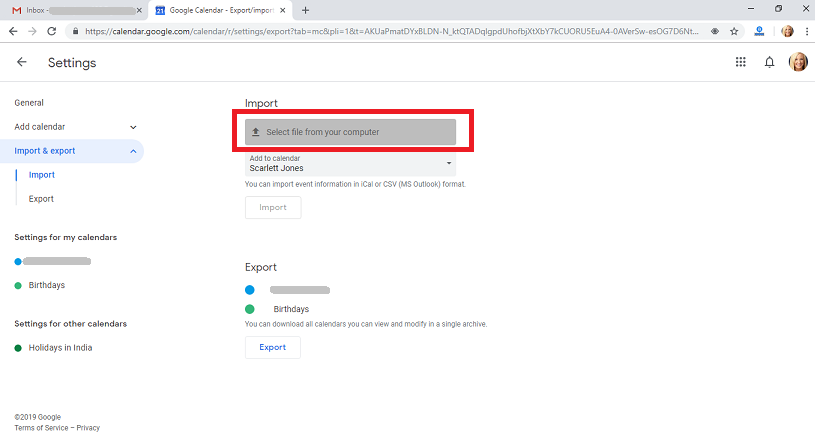Go back from Settings with arrow

21,62
